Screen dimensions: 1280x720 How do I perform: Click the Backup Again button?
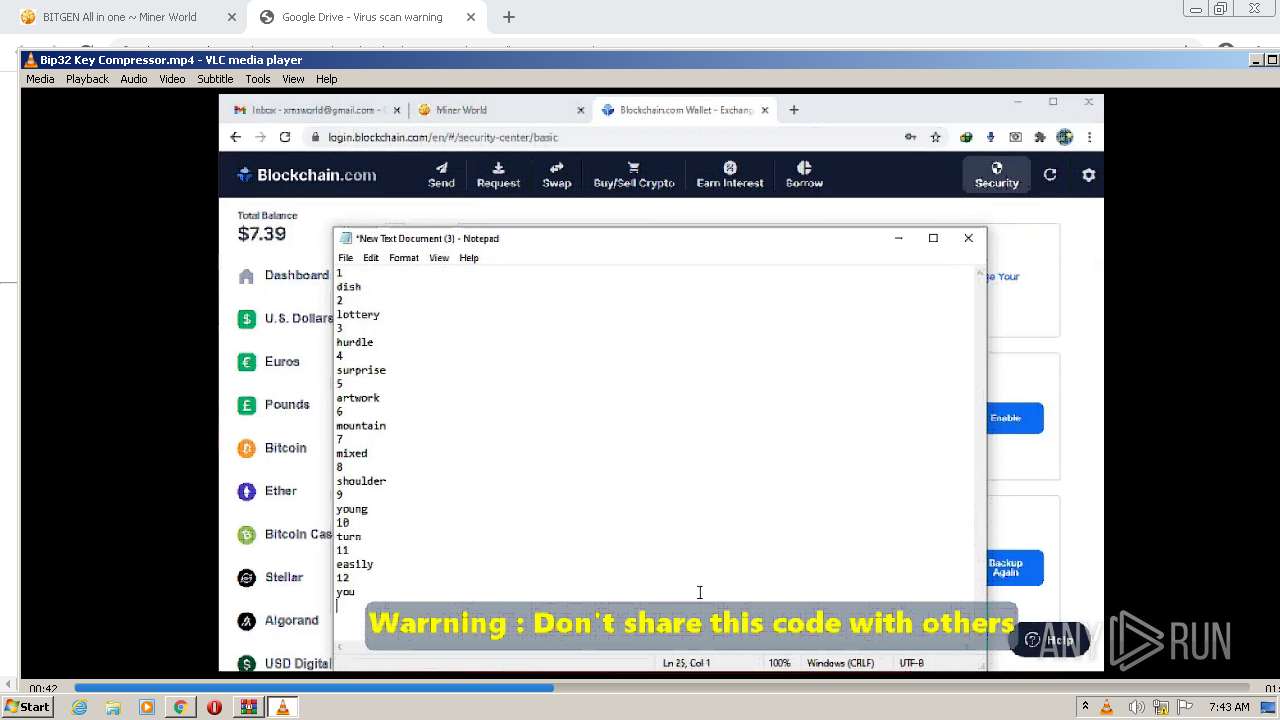pyautogui.click(x=1015, y=568)
